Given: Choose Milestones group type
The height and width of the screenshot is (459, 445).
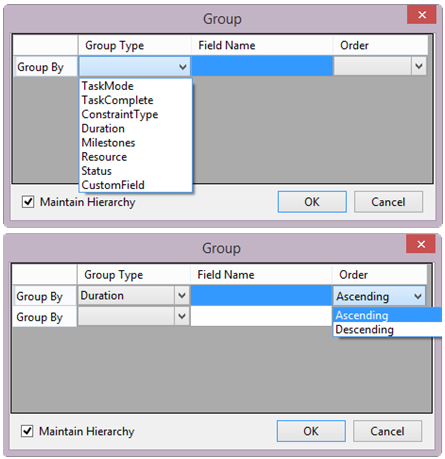Looking at the screenshot, I should (x=136, y=143).
